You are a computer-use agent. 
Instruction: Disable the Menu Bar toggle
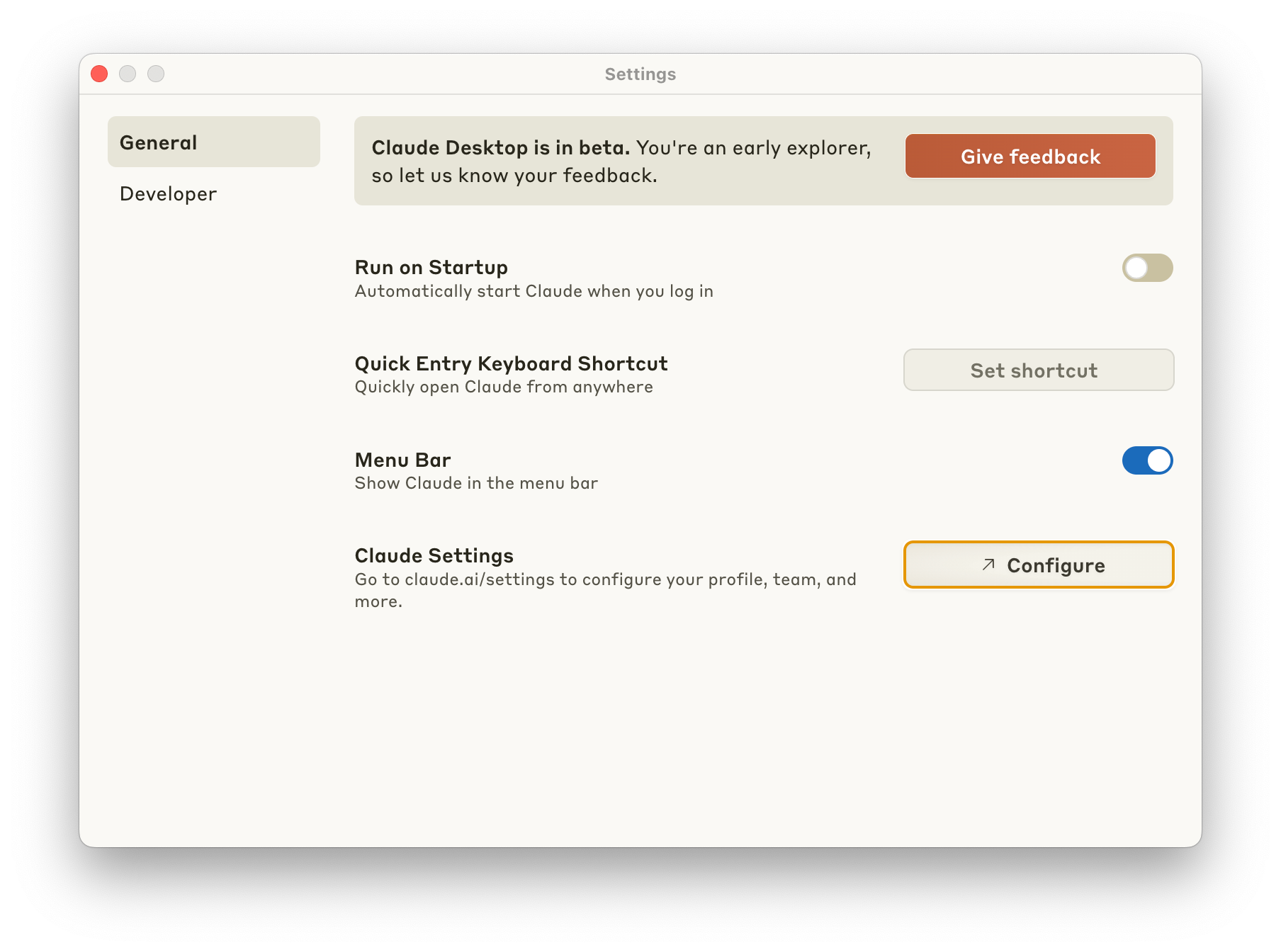point(1147,460)
